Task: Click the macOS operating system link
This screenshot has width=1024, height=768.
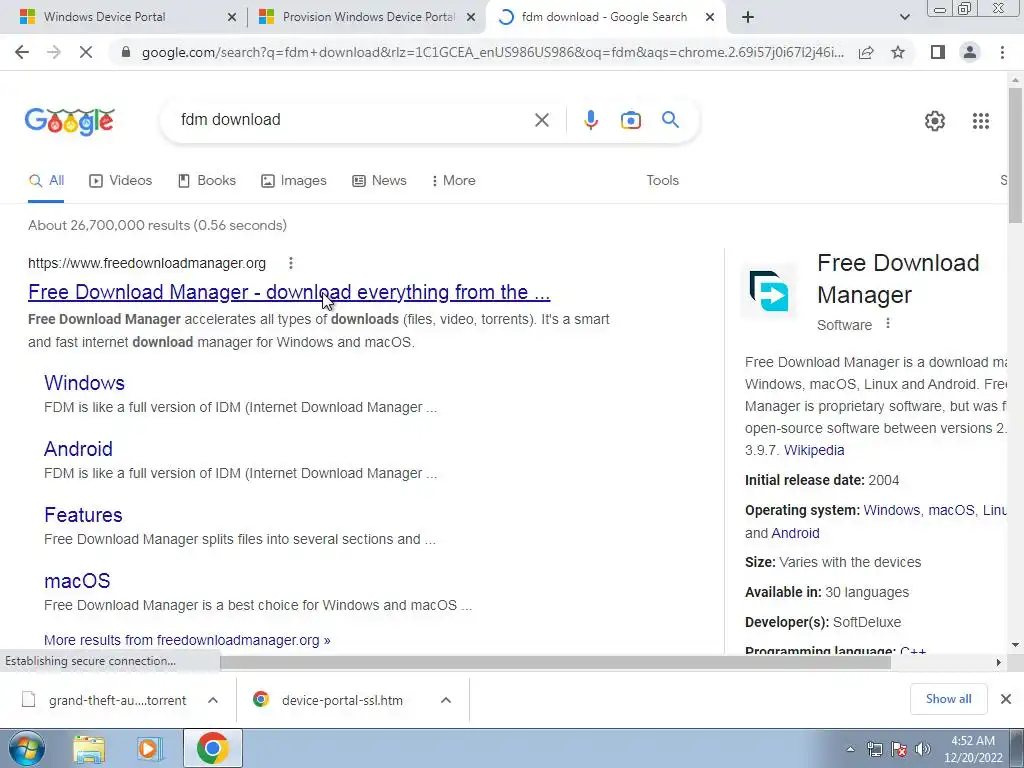Action: (951, 510)
